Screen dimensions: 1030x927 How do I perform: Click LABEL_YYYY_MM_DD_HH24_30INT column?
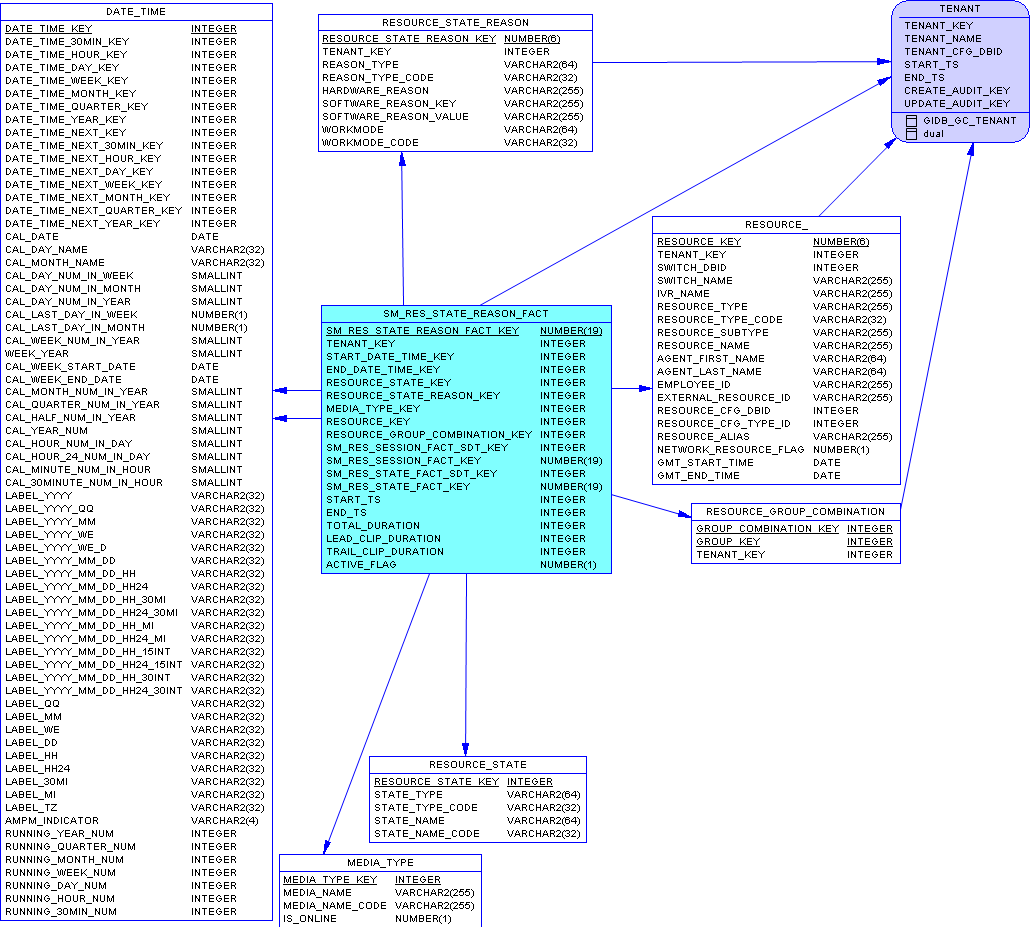tap(93, 690)
